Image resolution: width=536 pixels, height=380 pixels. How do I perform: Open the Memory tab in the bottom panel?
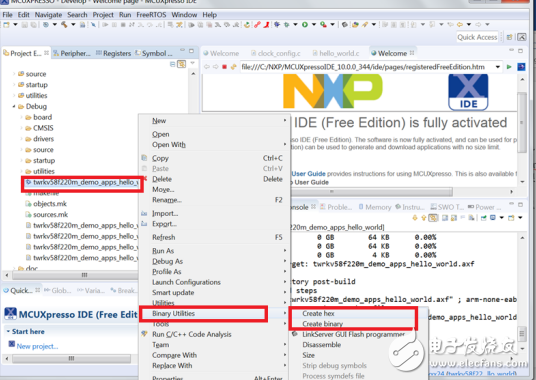[375, 207]
